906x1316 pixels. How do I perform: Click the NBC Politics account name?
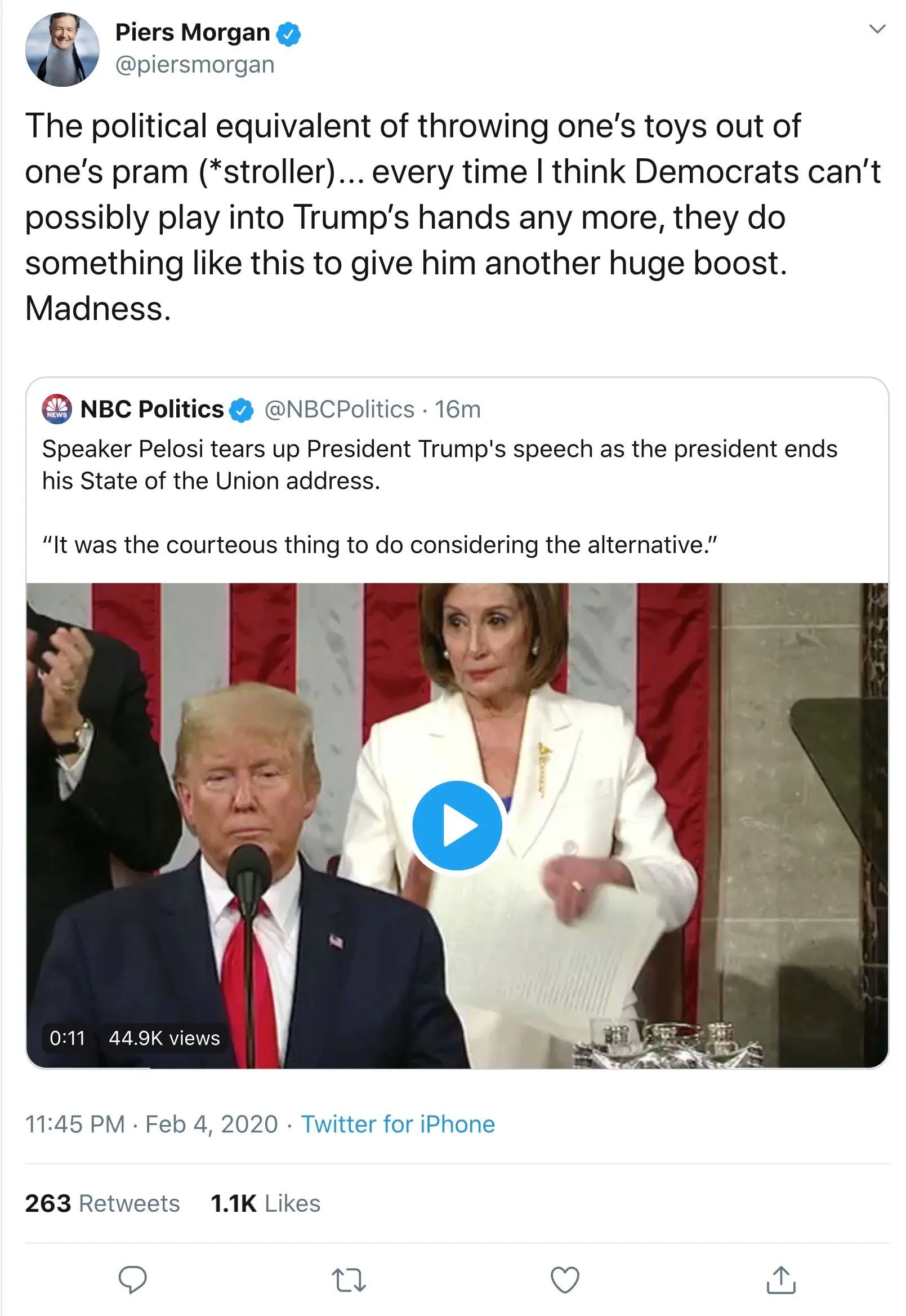pyautogui.click(x=152, y=409)
